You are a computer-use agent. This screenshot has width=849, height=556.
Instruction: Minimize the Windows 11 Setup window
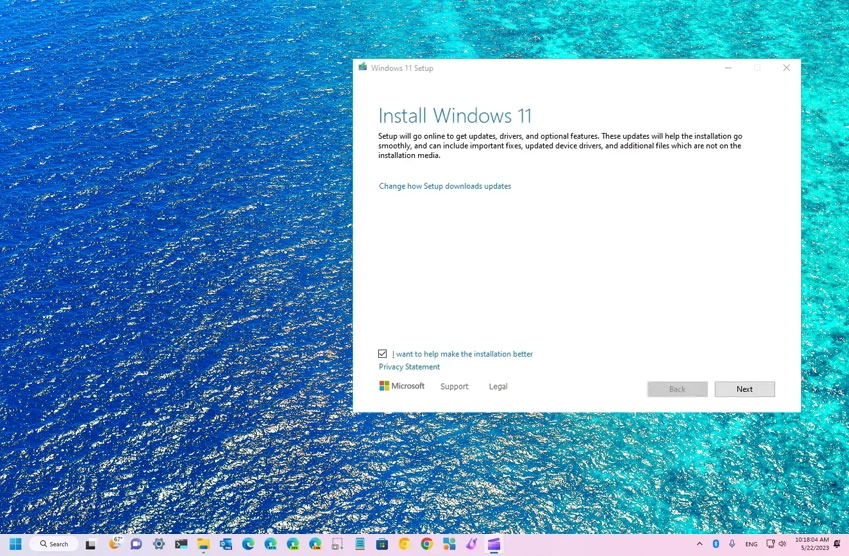[728, 68]
